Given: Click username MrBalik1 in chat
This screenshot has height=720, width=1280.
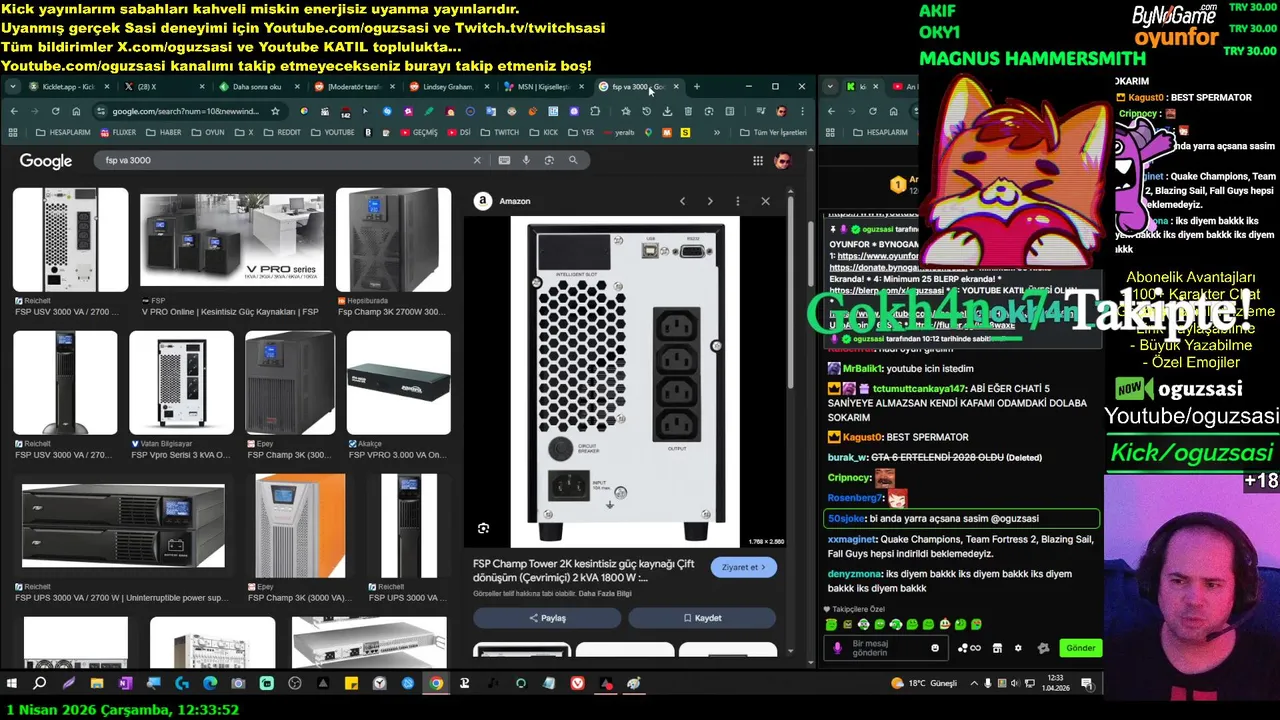Looking at the screenshot, I should click(x=862, y=369).
